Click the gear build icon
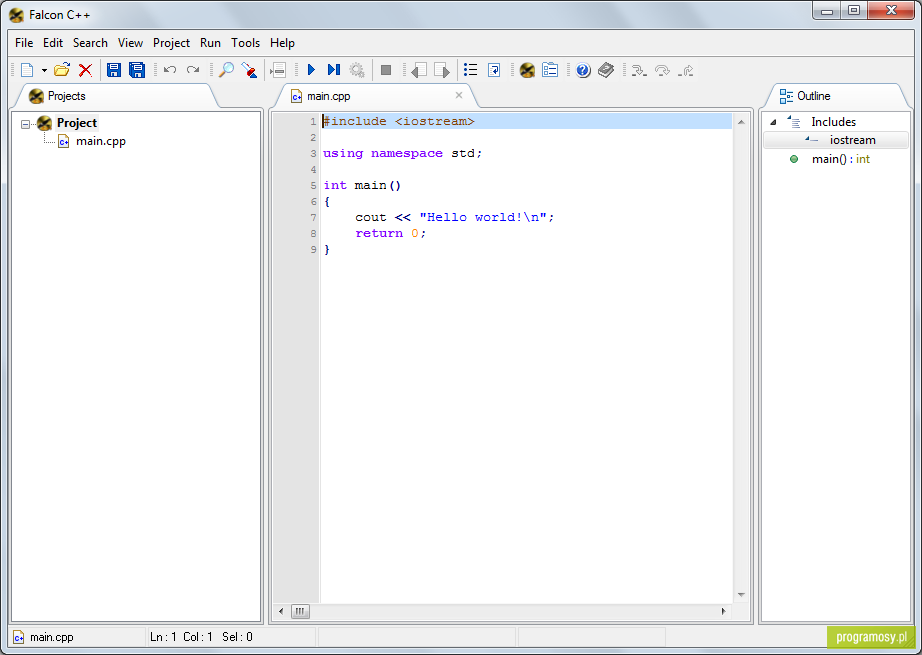Image resolution: width=922 pixels, height=655 pixels. pyautogui.click(x=357, y=71)
